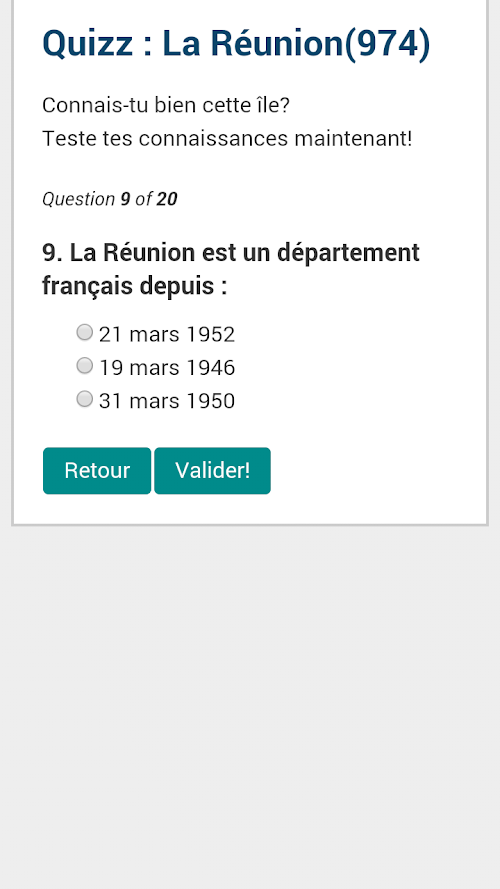Click the word "Quizz" in the heading
The image size is (500, 889).
pyautogui.click(x=87, y=44)
